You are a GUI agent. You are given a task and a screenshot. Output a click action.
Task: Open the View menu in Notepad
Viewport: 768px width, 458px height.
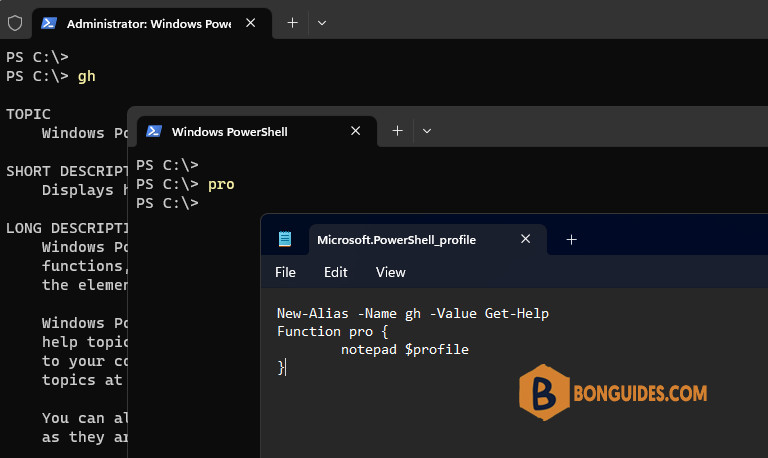coord(390,272)
